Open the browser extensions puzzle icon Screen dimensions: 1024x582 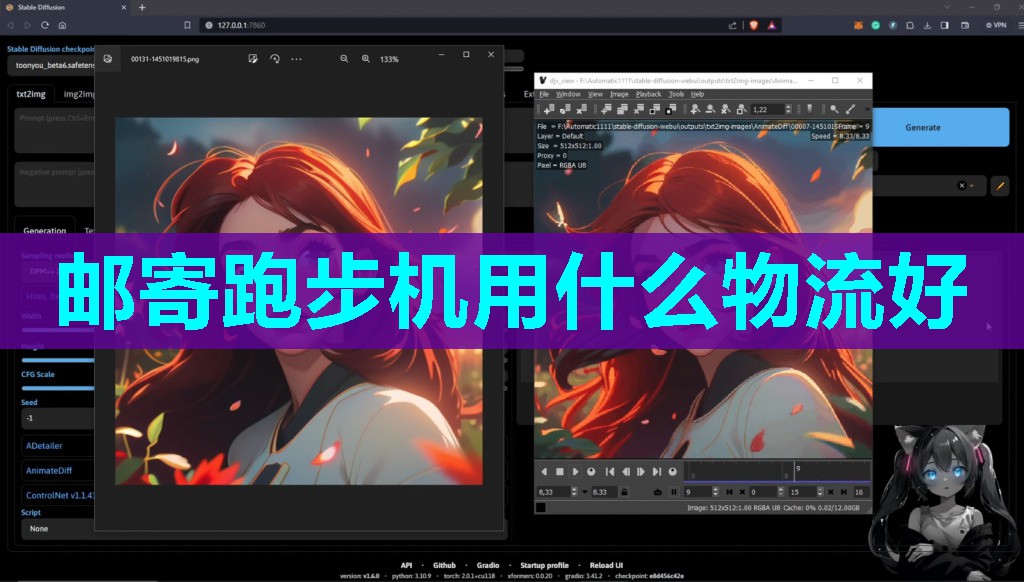910,25
